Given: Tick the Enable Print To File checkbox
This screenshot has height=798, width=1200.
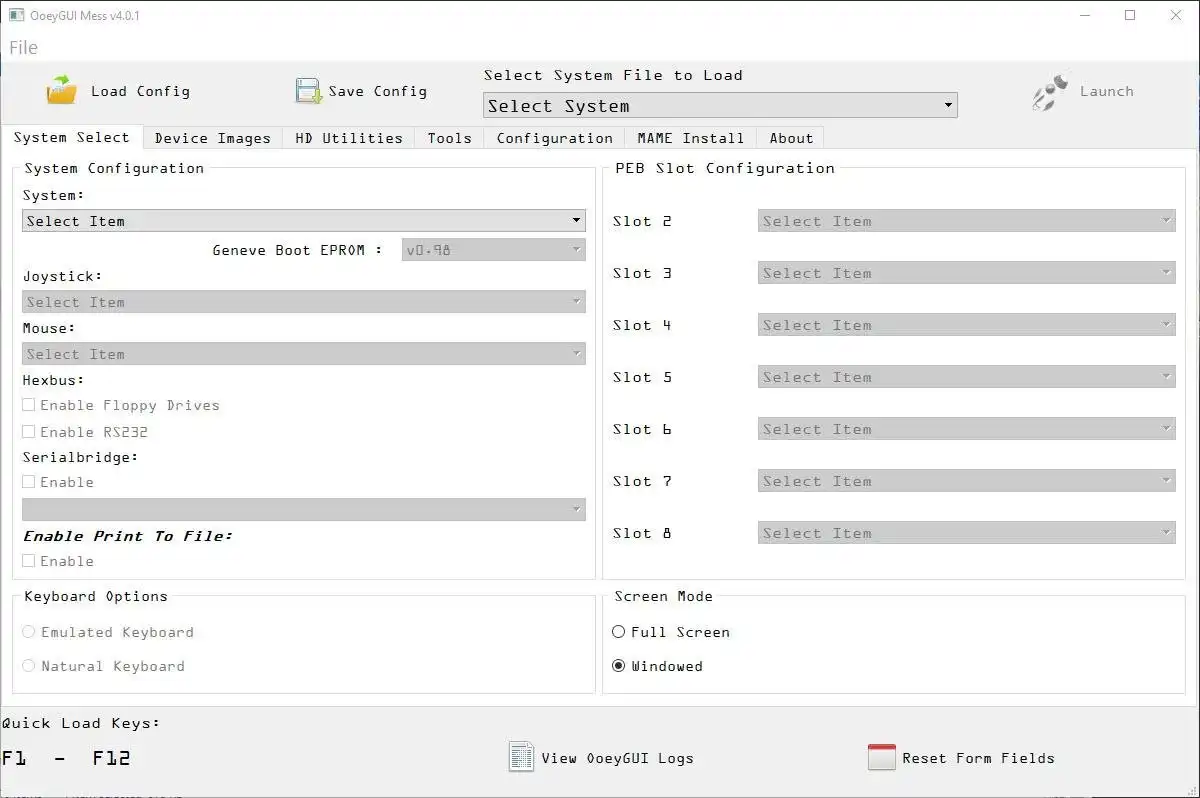Looking at the screenshot, I should [x=29, y=561].
